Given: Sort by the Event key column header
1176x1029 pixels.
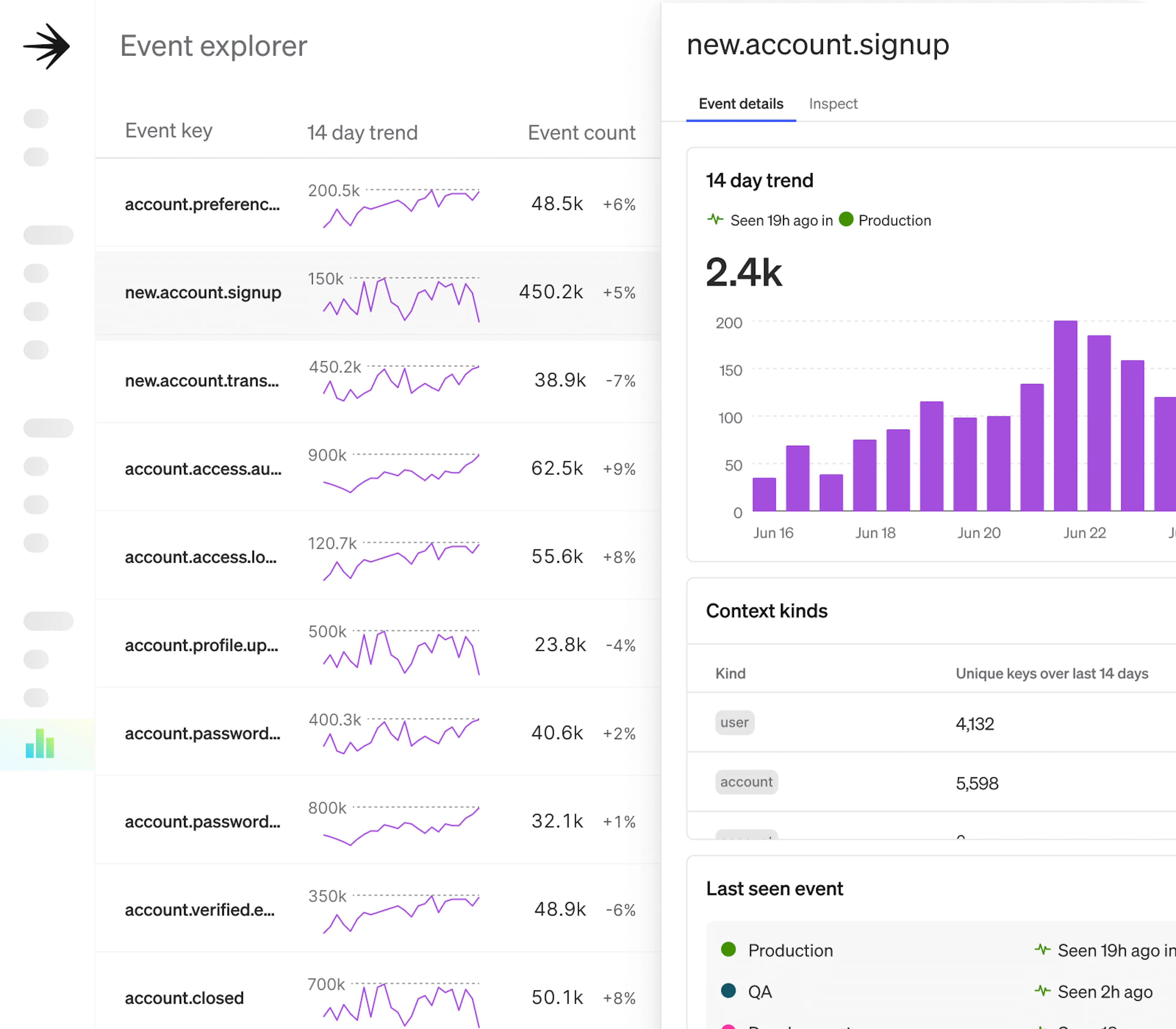Looking at the screenshot, I should [169, 131].
